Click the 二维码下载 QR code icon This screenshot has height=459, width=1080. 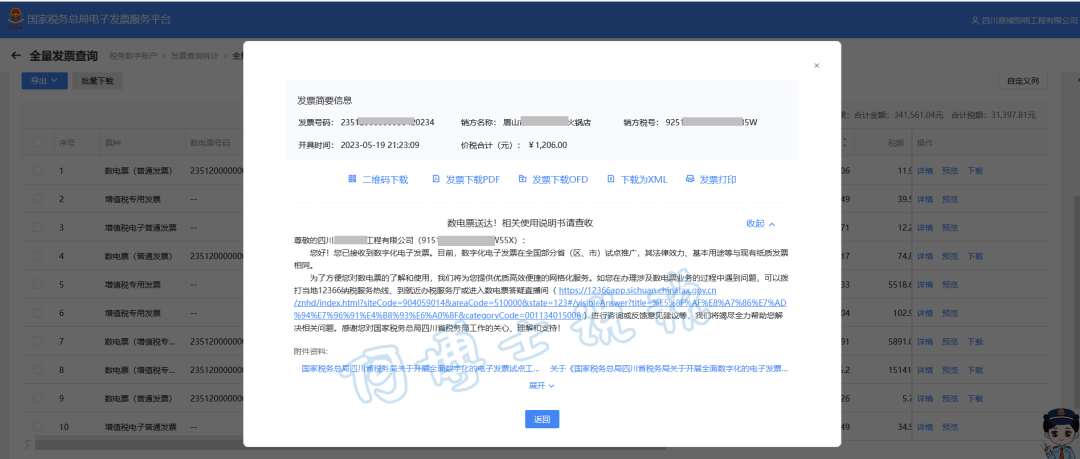(x=352, y=180)
